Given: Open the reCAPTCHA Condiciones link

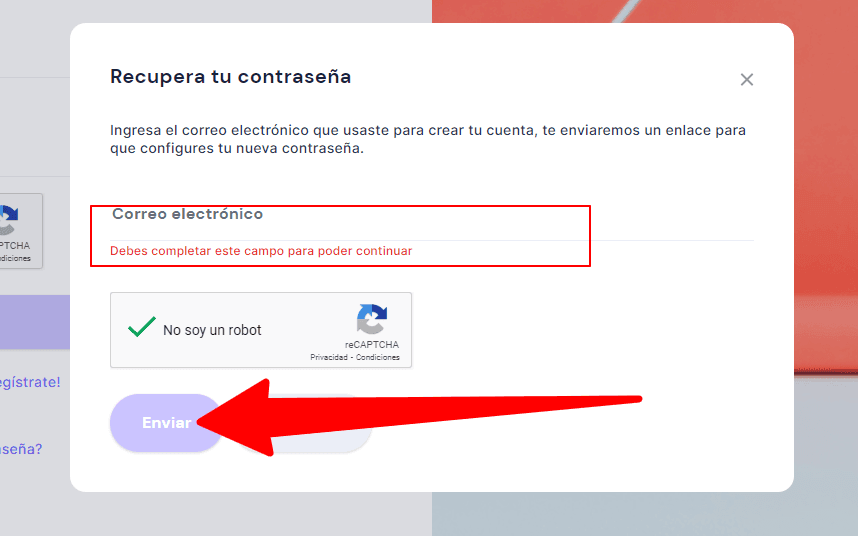Looking at the screenshot, I should click(378, 357).
